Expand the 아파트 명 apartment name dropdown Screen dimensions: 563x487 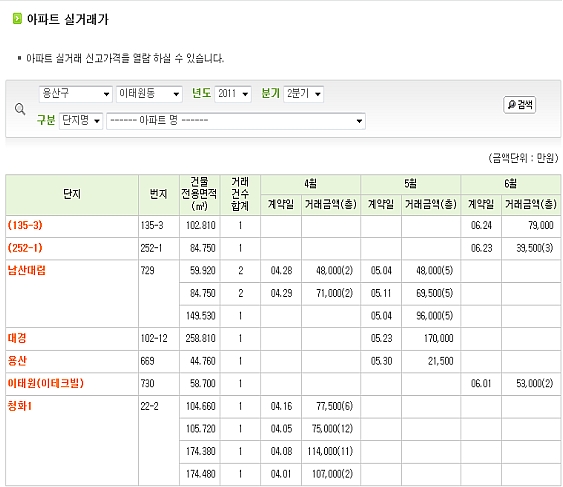pos(236,121)
